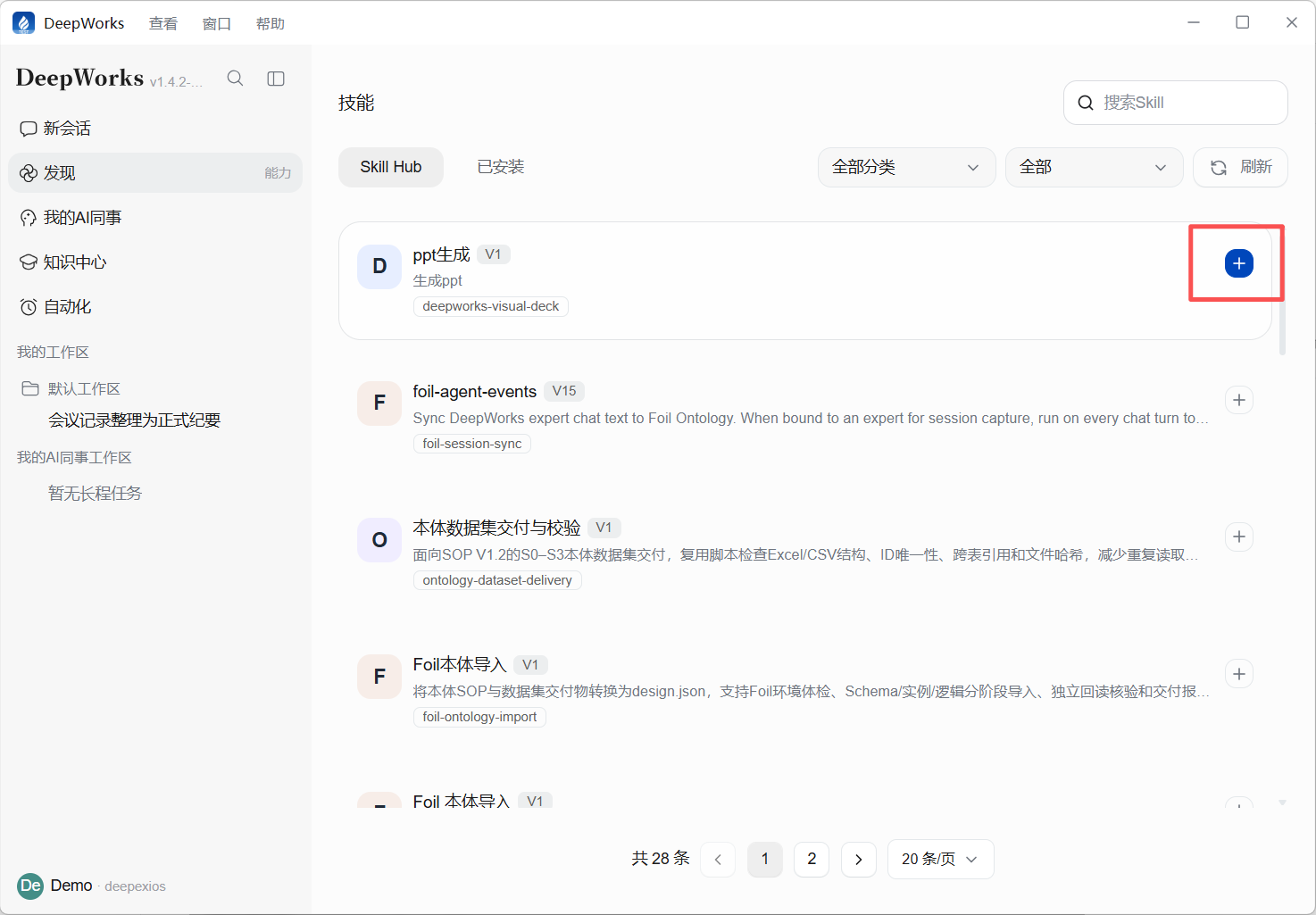Click the D avatar of ppt生成
1316x915 pixels.
point(379,266)
